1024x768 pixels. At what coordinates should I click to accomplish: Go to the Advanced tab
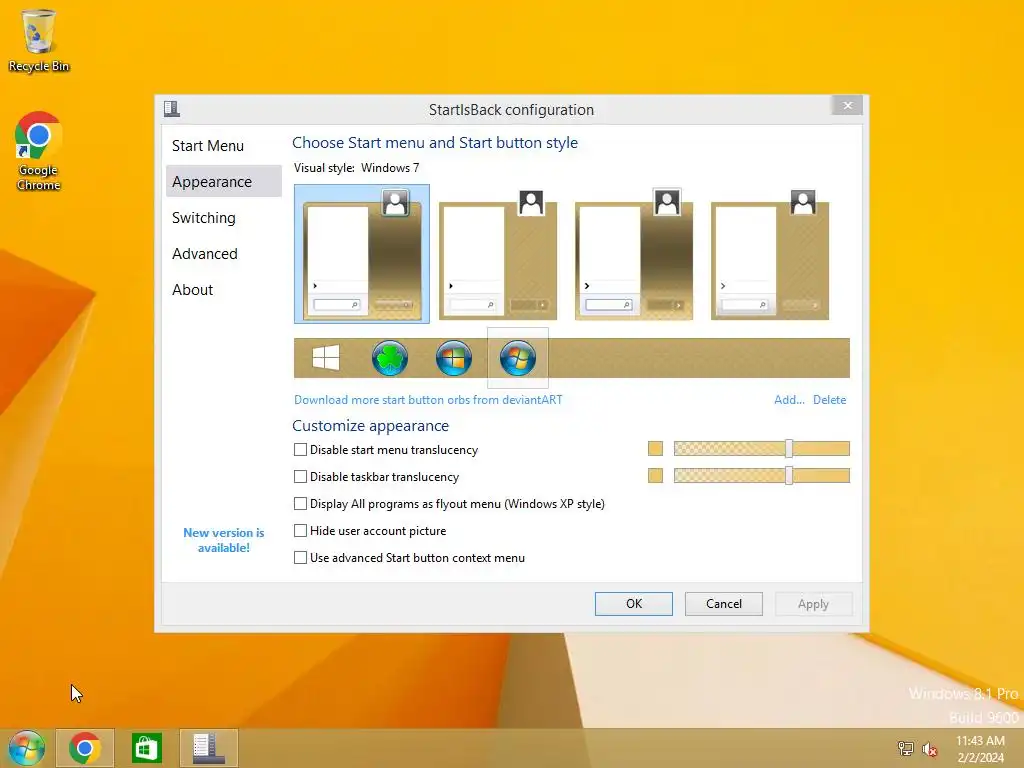[223, 253]
